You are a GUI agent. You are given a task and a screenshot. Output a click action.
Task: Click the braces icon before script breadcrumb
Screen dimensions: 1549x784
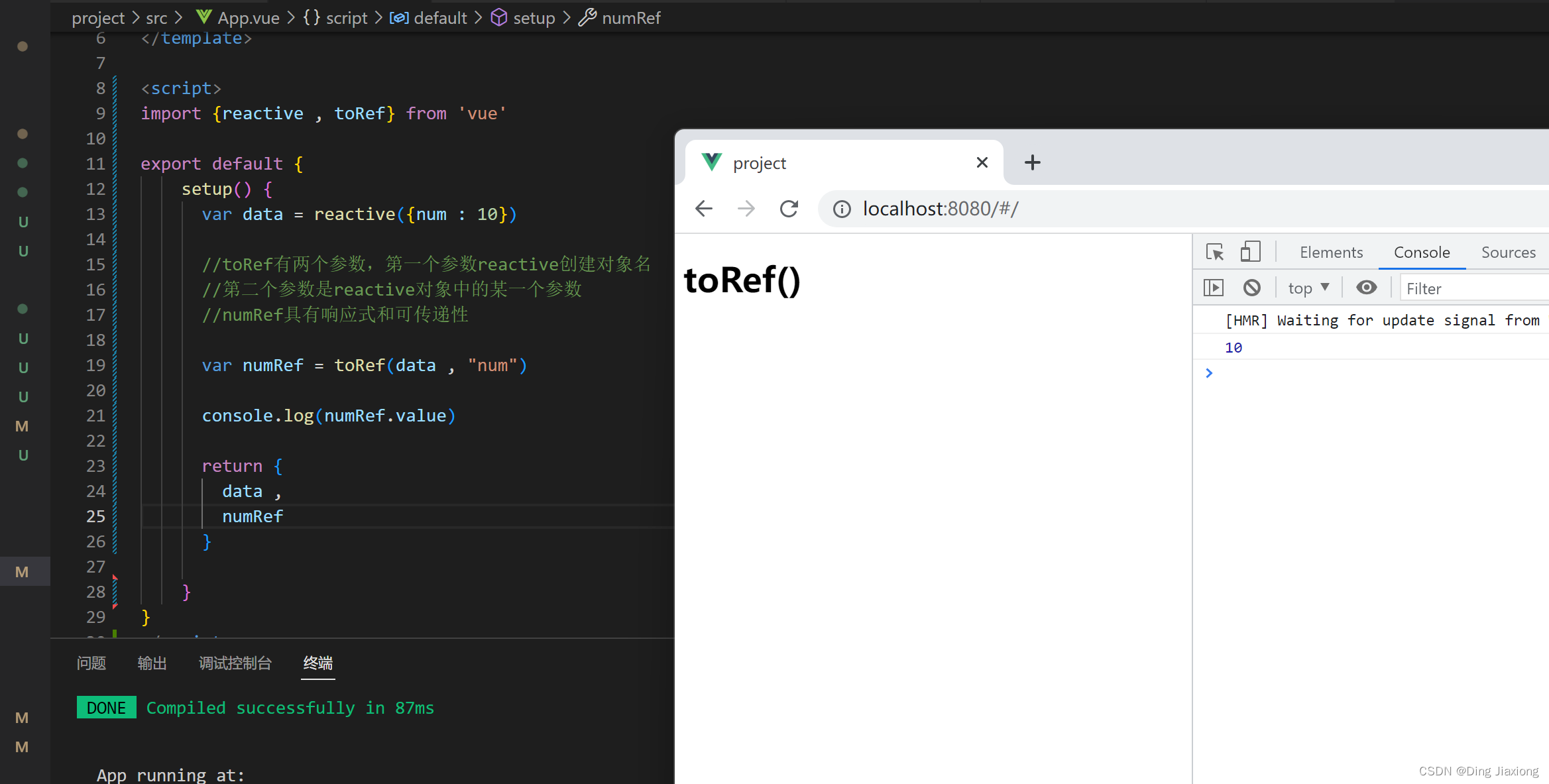[x=312, y=17]
